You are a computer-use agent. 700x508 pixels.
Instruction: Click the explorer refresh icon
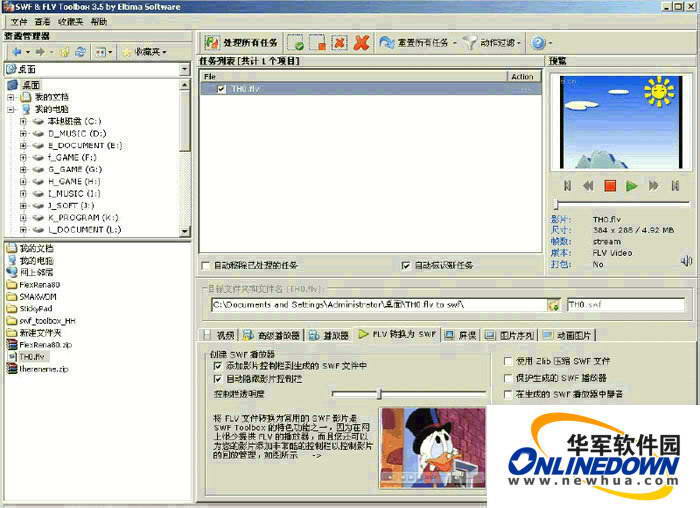pos(80,52)
